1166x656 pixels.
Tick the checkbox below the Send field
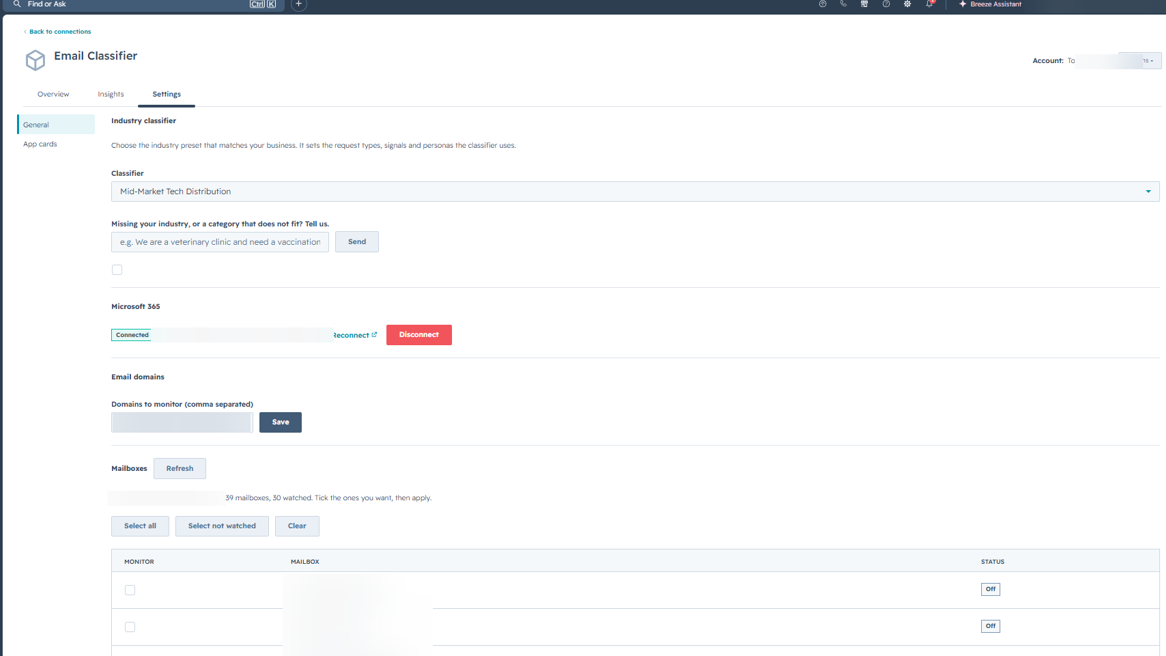pos(117,269)
